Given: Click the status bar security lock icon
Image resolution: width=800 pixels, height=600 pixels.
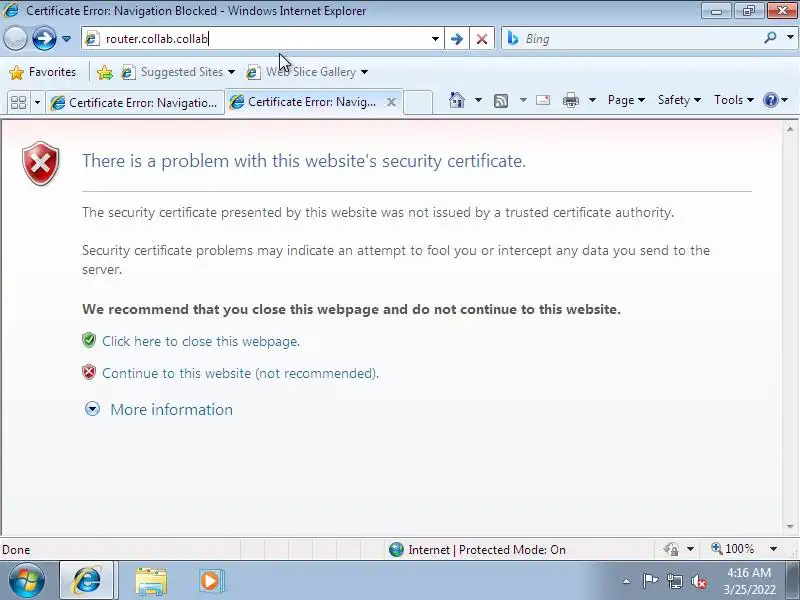Looking at the screenshot, I should 671,549.
